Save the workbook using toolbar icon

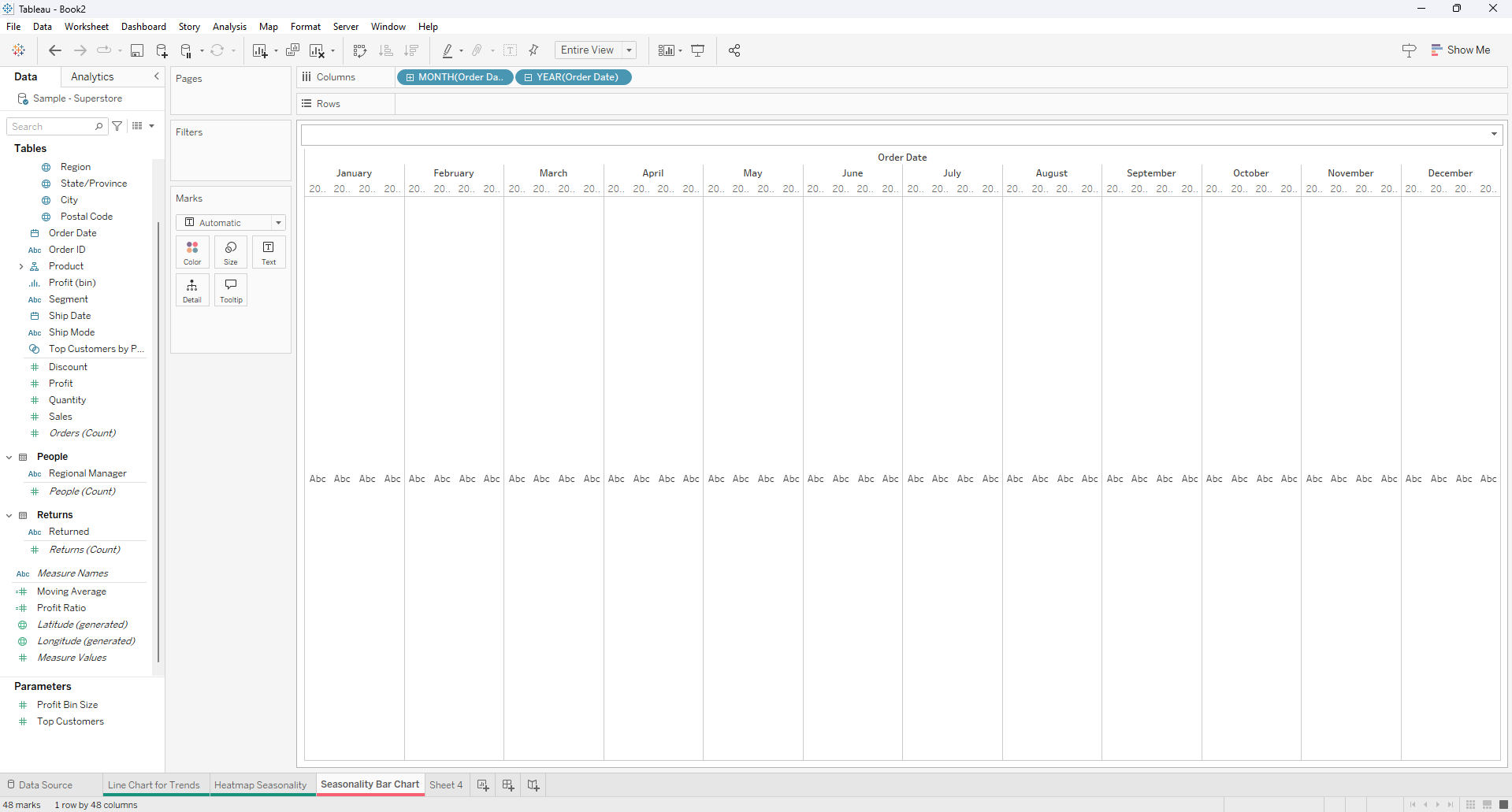(137, 50)
